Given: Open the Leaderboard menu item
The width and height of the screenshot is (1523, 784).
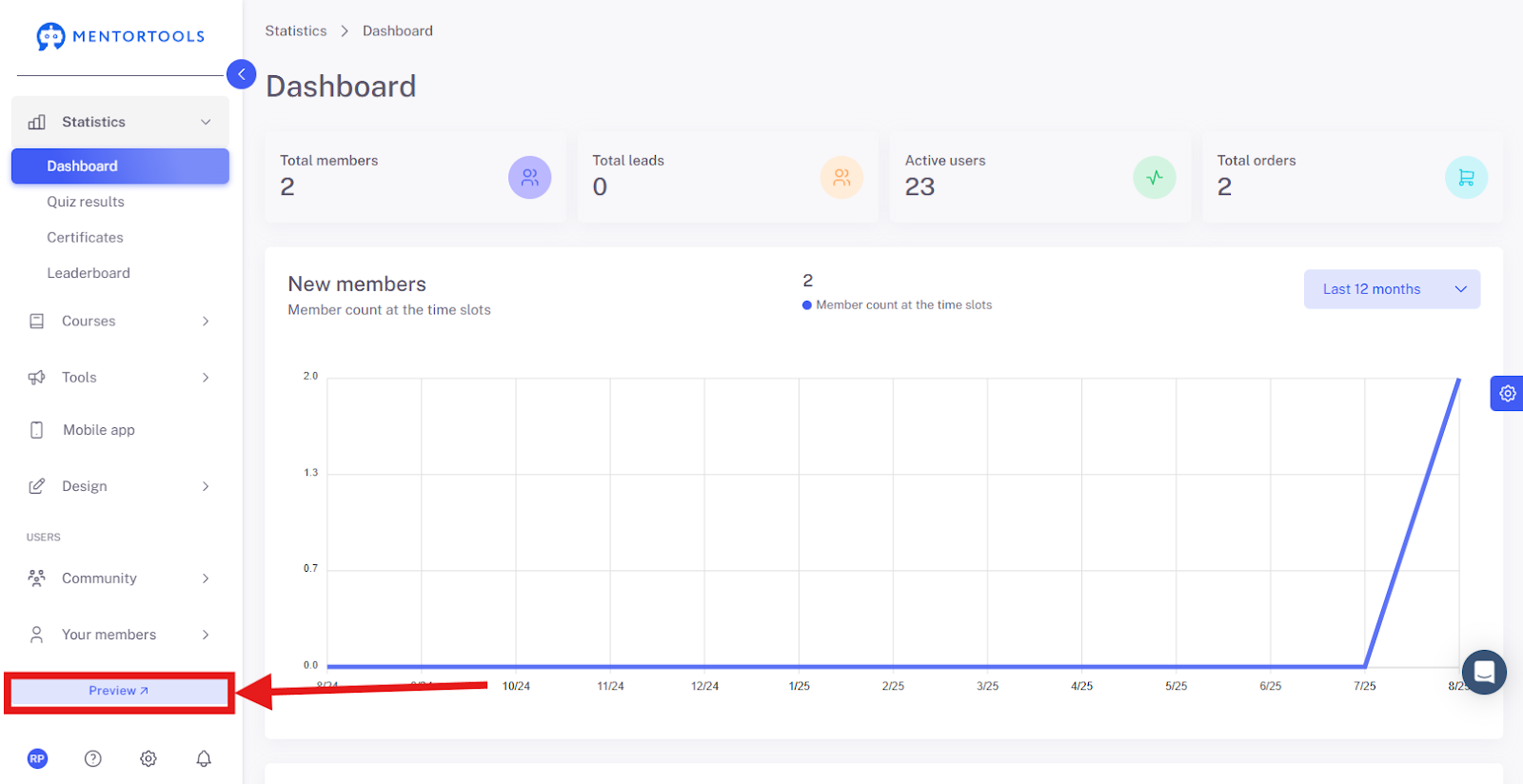Looking at the screenshot, I should (89, 273).
